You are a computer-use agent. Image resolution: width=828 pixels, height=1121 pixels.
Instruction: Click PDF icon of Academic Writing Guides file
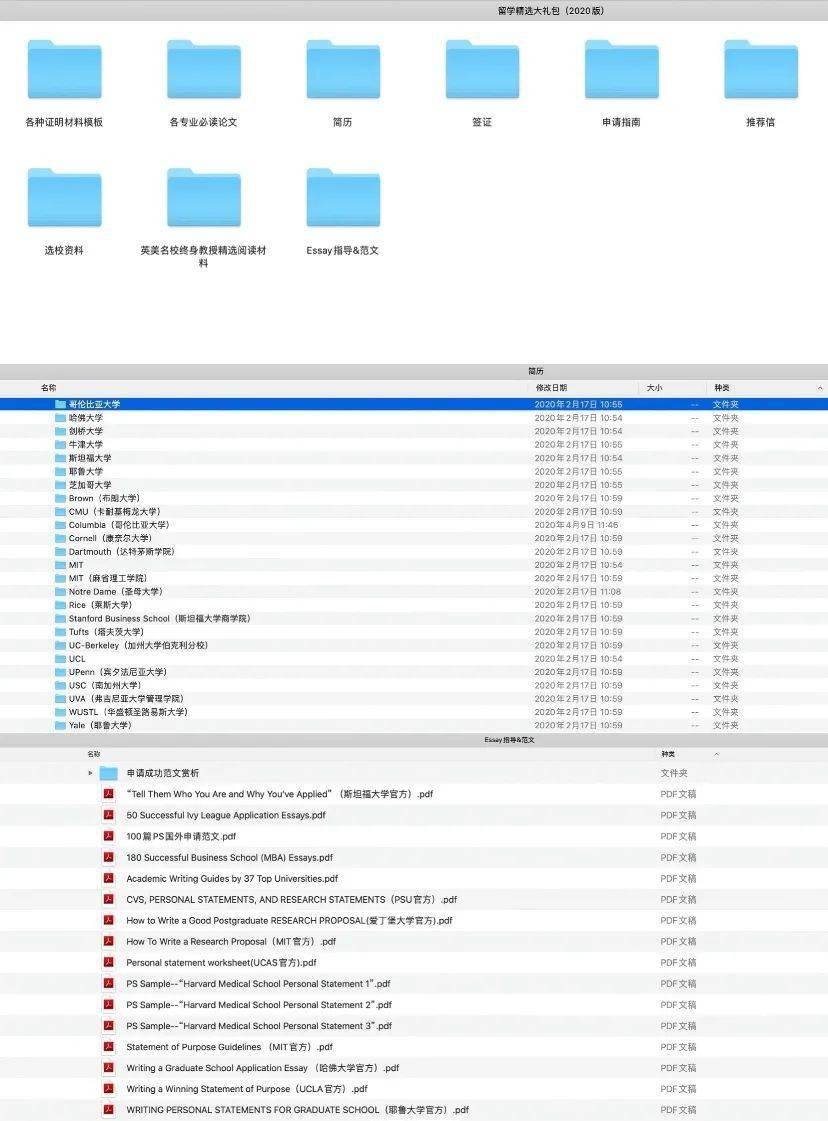109,878
